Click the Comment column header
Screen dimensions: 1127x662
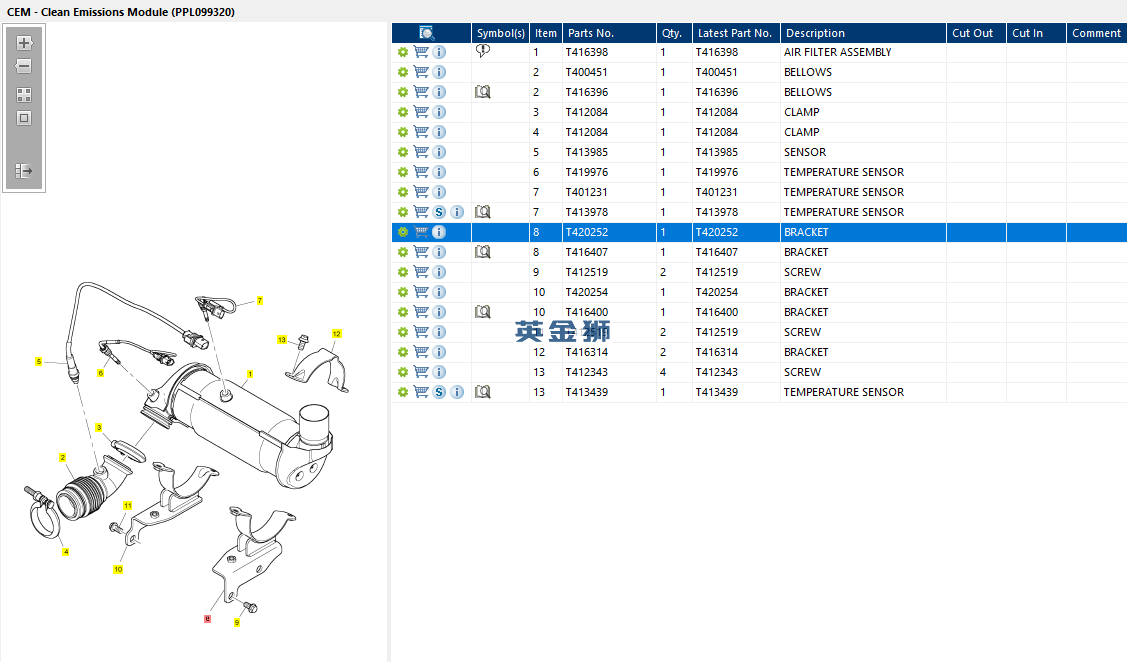coord(1096,33)
